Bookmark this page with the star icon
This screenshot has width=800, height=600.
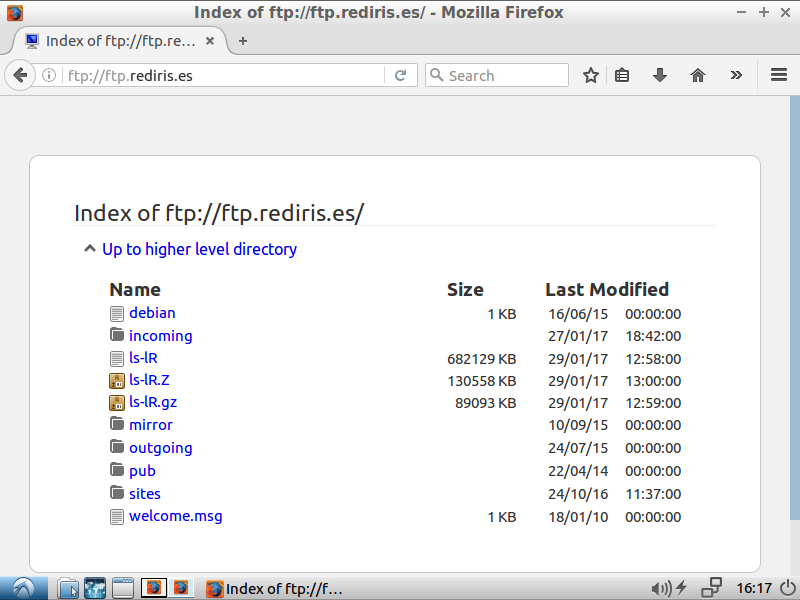[x=591, y=75]
